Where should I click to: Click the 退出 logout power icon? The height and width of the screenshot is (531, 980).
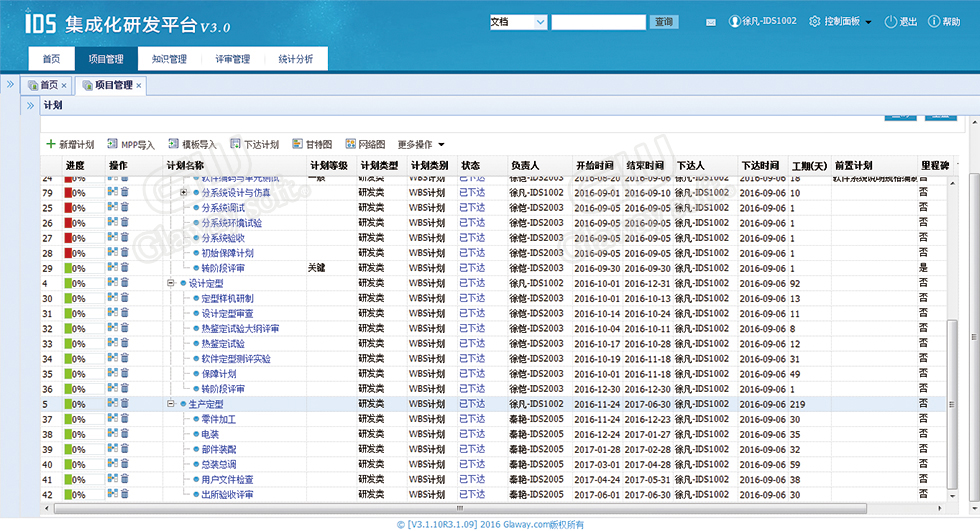coord(891,21)
